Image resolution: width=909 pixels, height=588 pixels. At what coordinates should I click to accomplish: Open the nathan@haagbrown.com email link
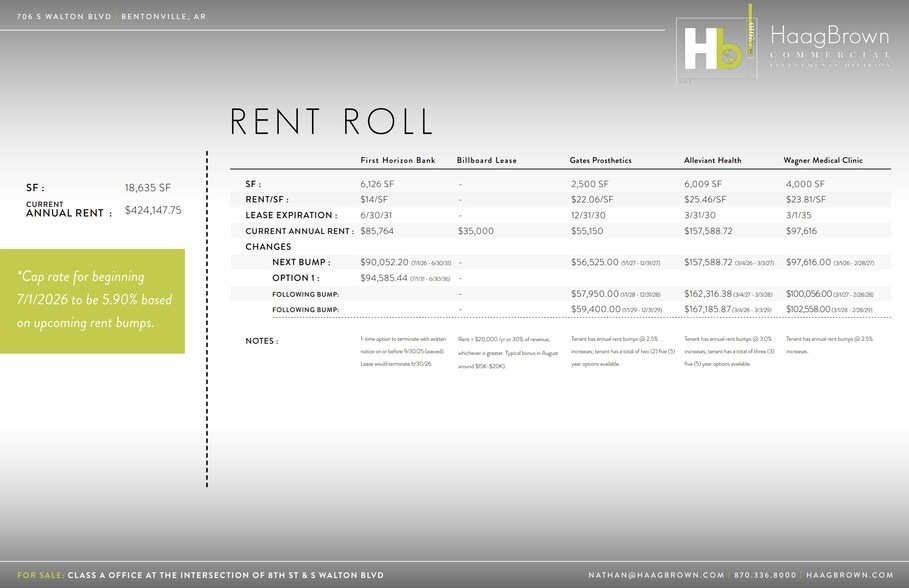(x=656, y=575)
